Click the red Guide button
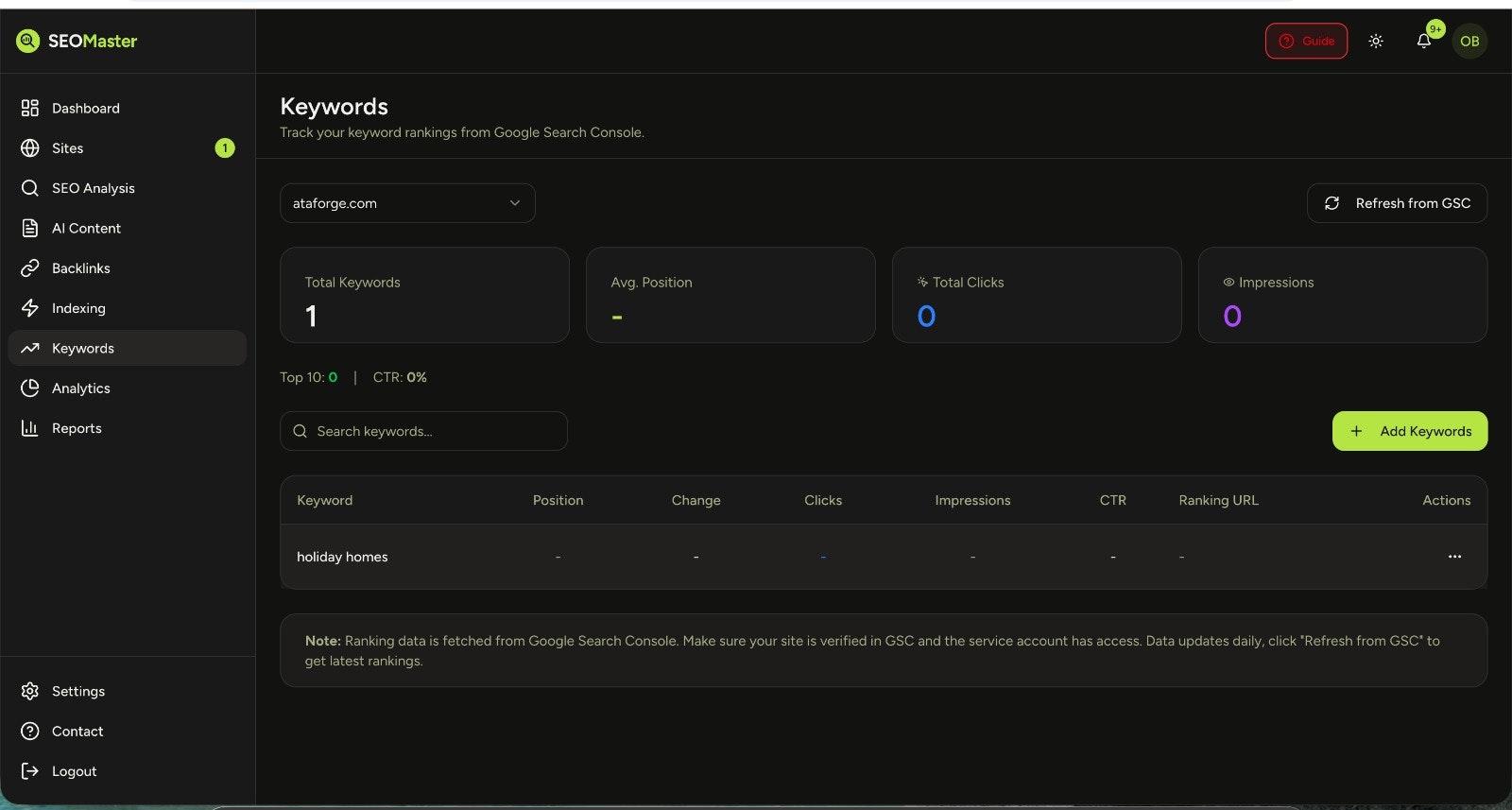 tap(1306, 41)
